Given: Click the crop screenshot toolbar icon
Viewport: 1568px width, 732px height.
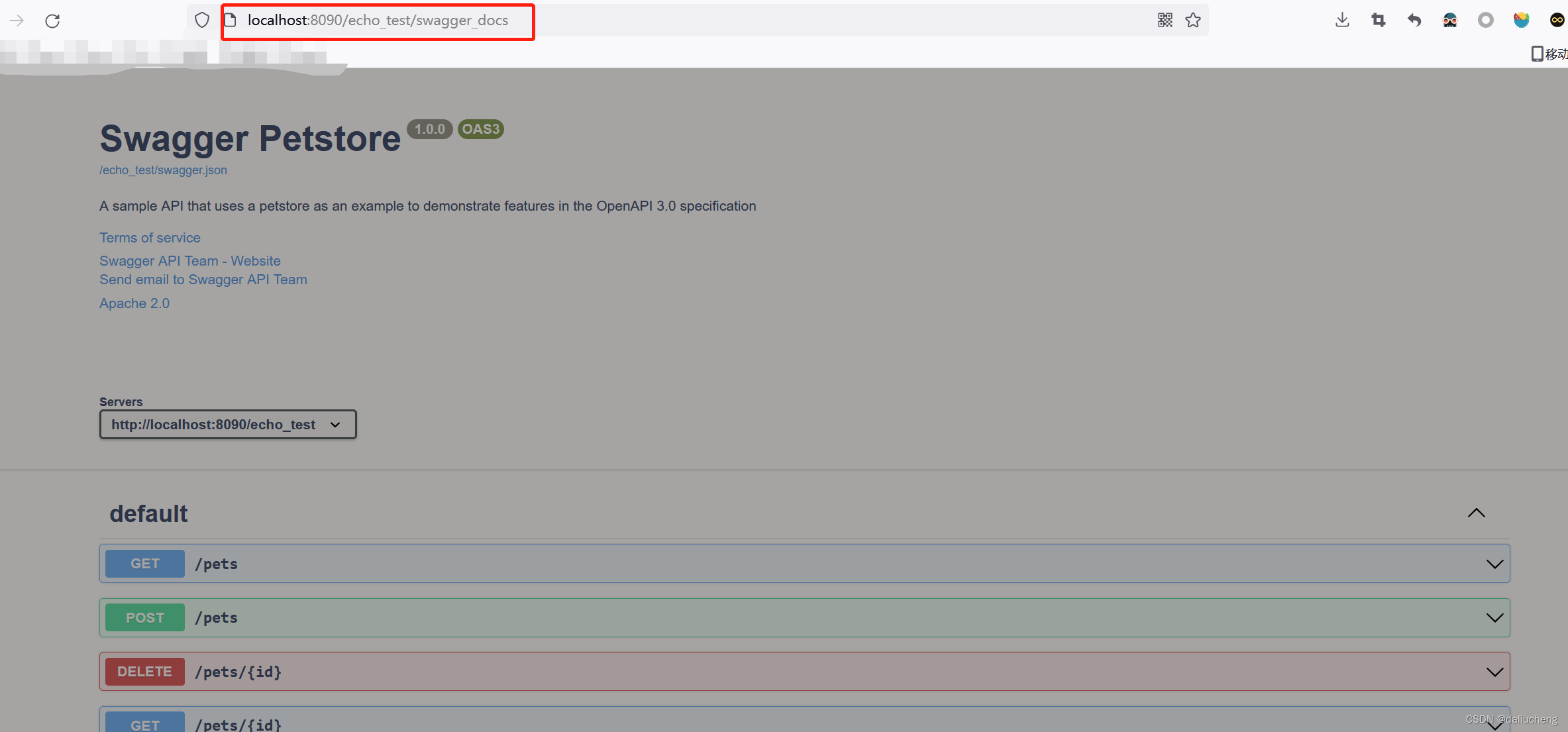Looking at the screenshot, I should [1379, 21].
